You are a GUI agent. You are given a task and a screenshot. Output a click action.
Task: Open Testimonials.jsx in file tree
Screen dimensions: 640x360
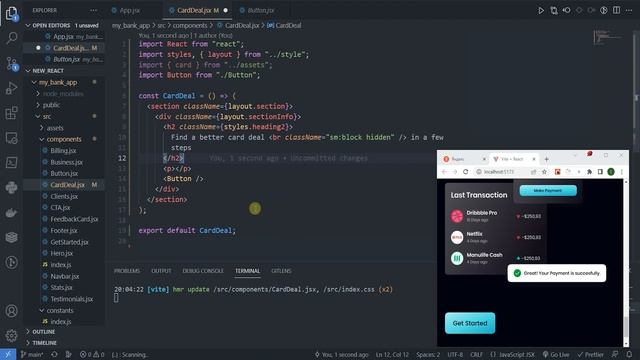71,299
